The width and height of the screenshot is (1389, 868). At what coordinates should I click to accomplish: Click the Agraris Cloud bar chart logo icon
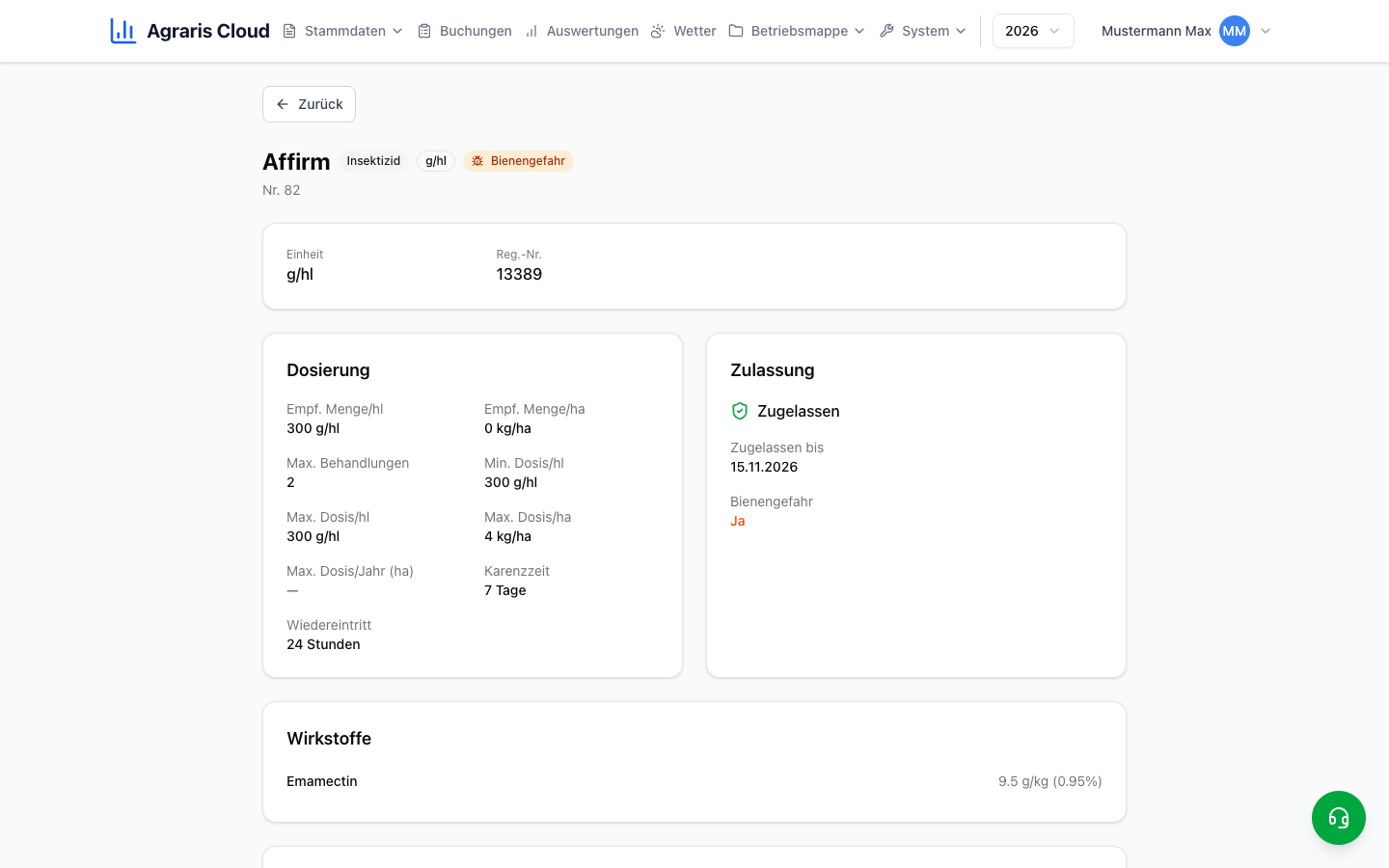pyautogui.click(x=123, y=31)
